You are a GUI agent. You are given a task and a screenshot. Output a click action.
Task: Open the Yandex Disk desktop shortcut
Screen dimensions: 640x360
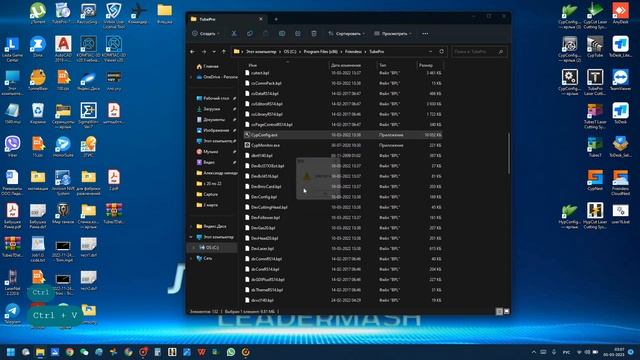pyautogui.click(x=89, y=80)
